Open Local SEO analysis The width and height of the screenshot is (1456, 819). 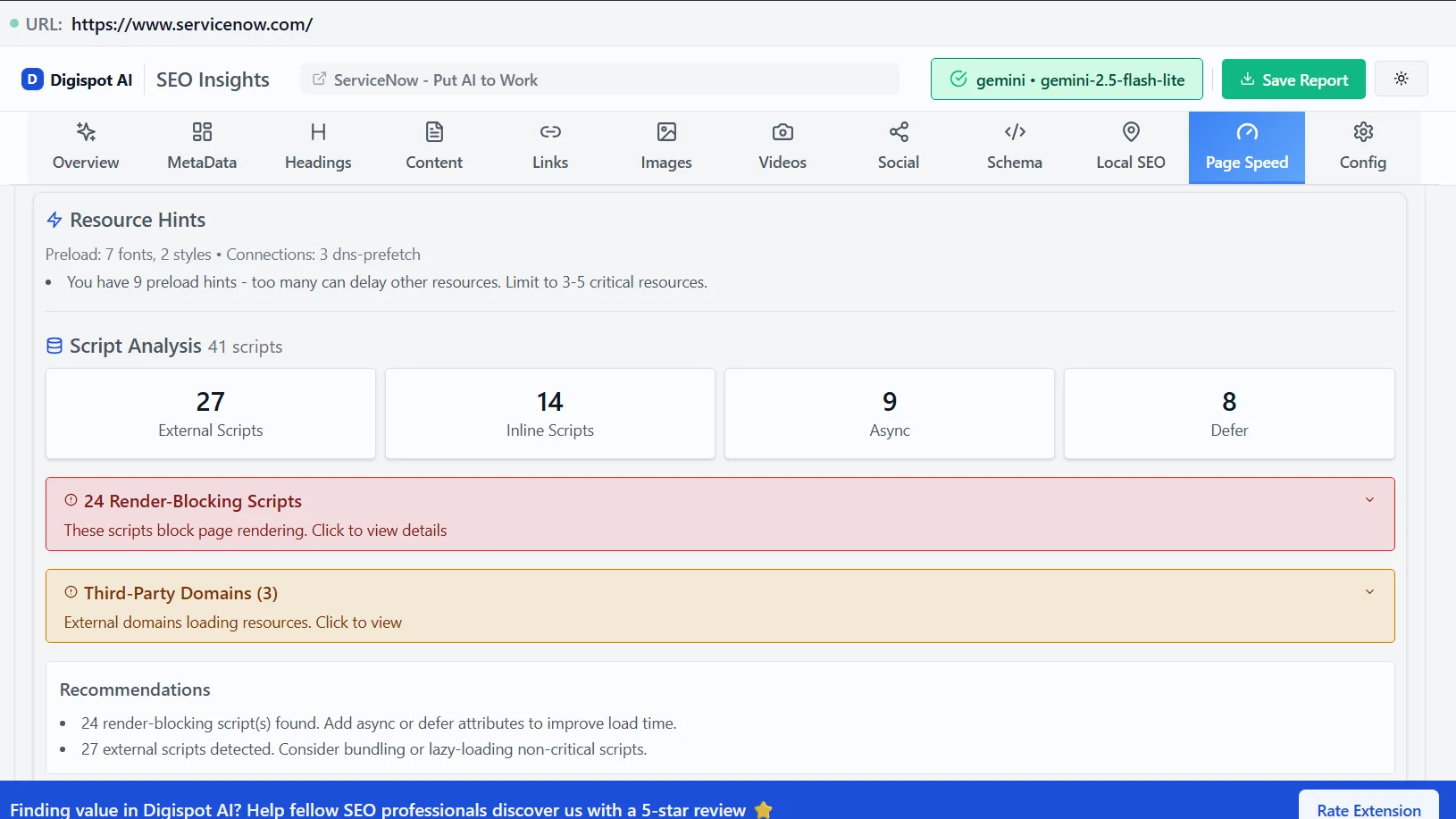[1129, 146]
